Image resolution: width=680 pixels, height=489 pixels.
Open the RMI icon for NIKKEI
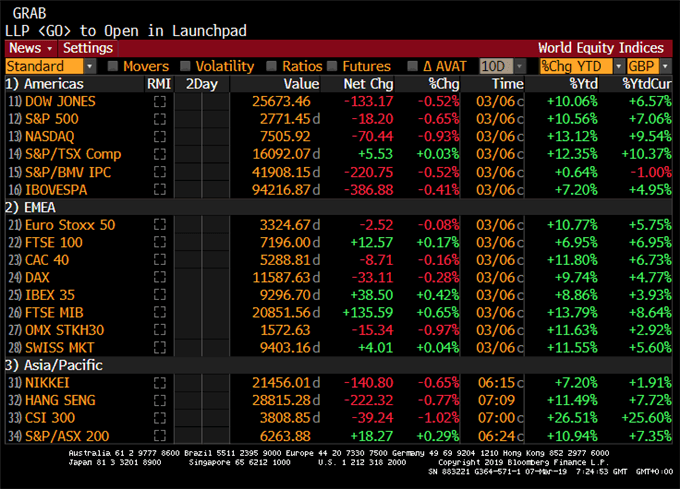tap(160, 383)
